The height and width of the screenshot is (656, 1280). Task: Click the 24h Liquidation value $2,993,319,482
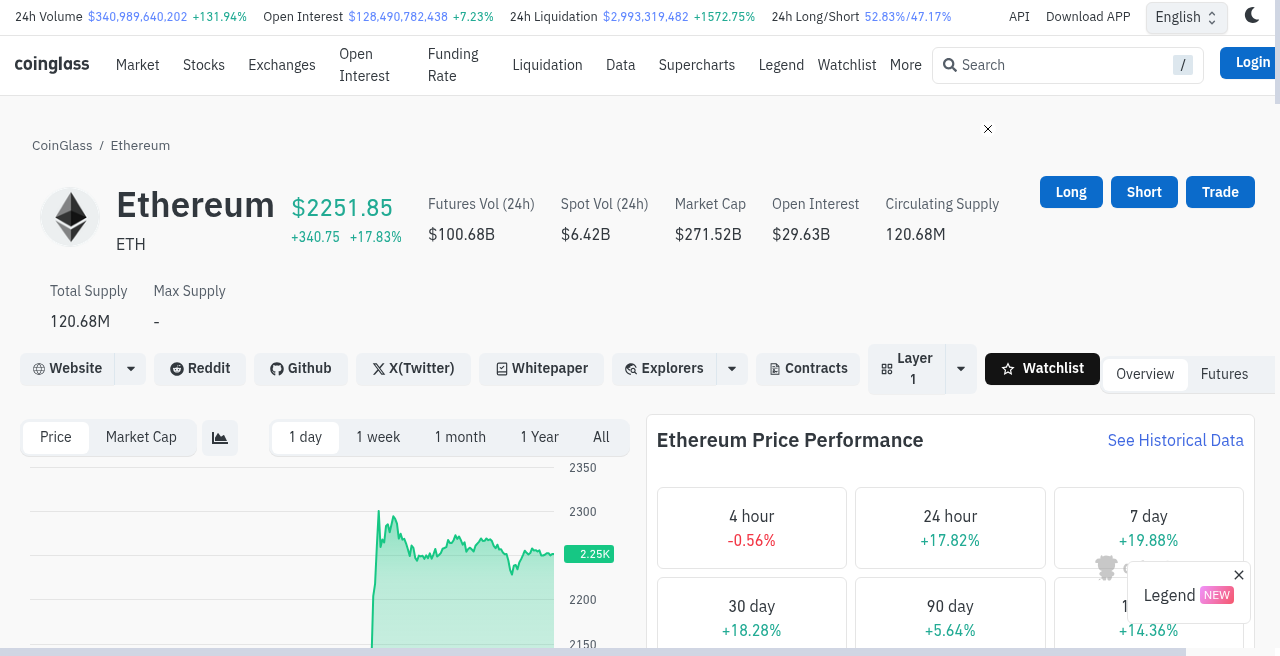click(x=646, y=17)
